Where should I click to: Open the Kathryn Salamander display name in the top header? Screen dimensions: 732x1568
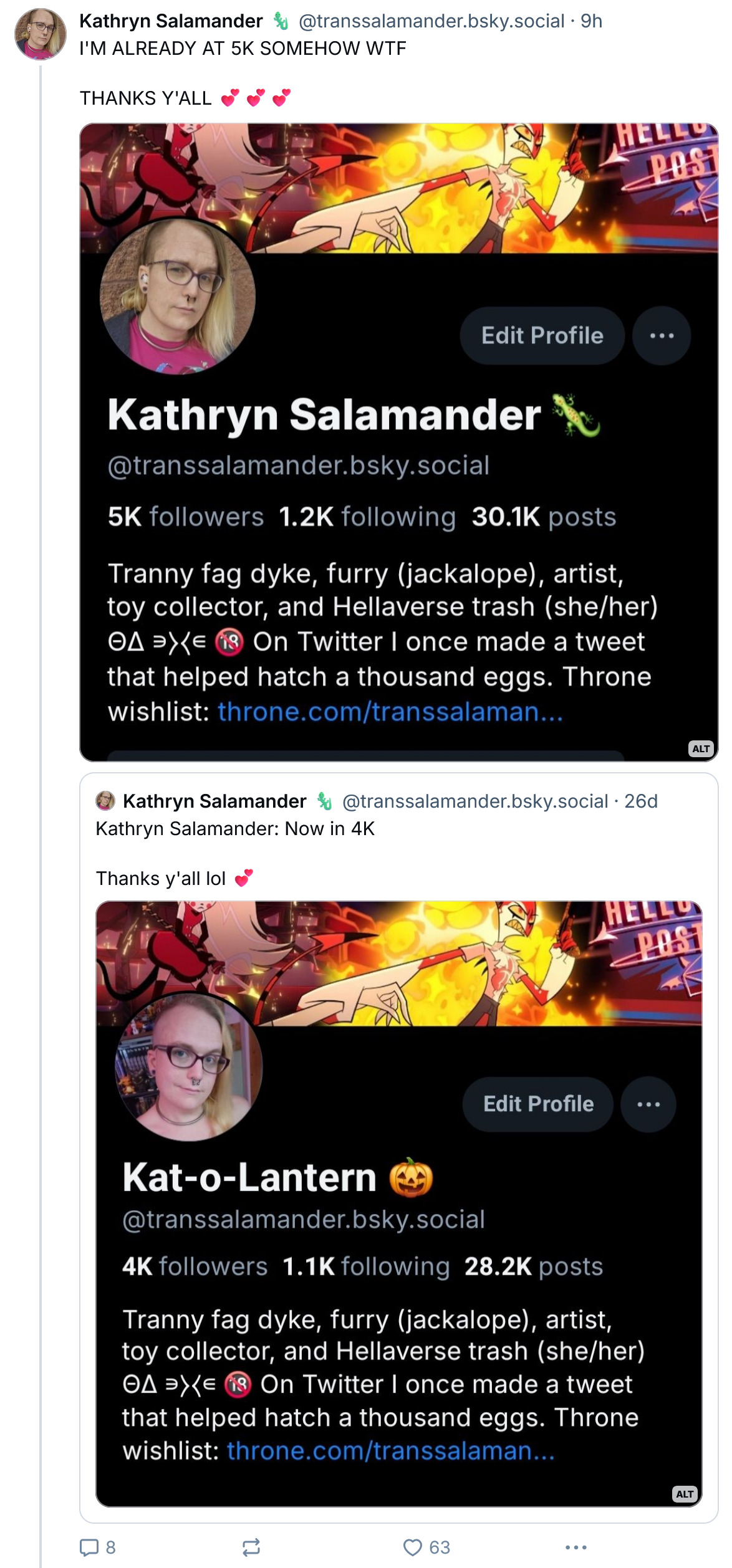tap(171, 21)
